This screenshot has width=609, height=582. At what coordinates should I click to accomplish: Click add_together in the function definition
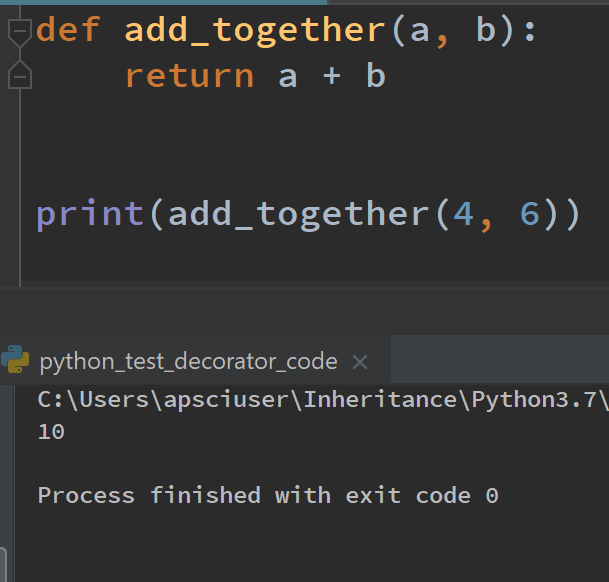(254, 30)
